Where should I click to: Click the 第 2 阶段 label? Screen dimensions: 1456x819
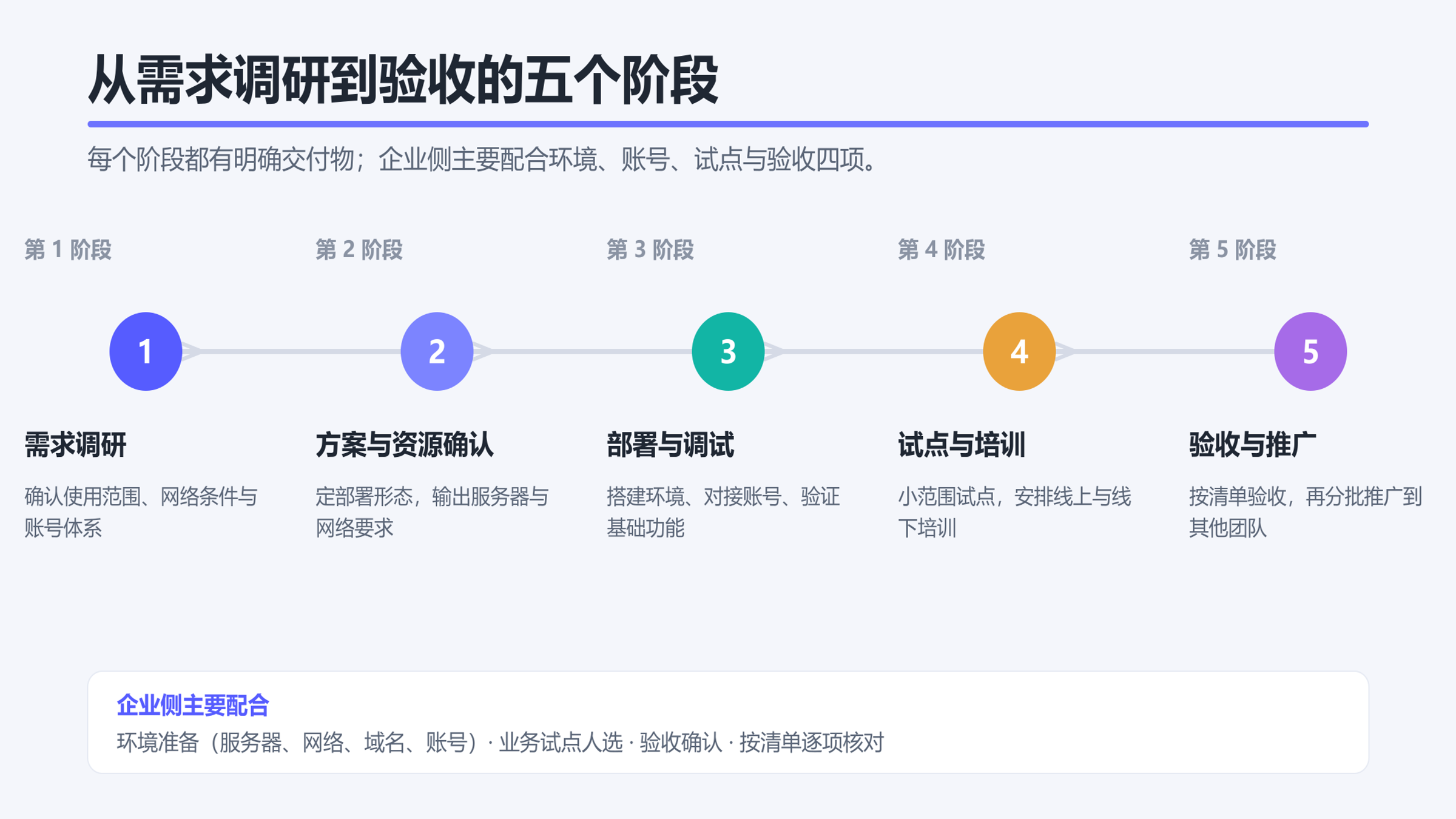click(359, 249)
